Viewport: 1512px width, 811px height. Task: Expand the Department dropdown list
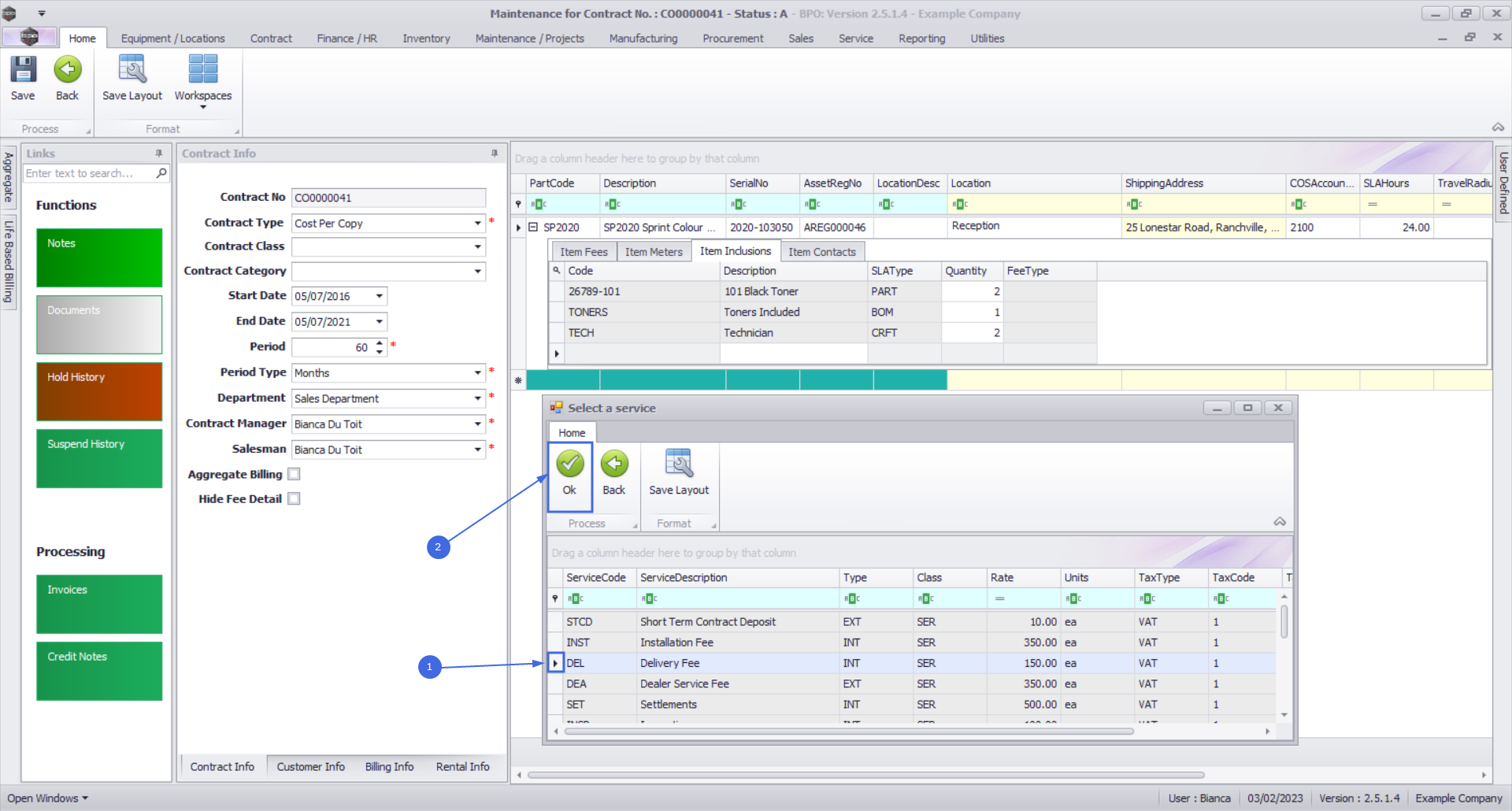point(477,398)
